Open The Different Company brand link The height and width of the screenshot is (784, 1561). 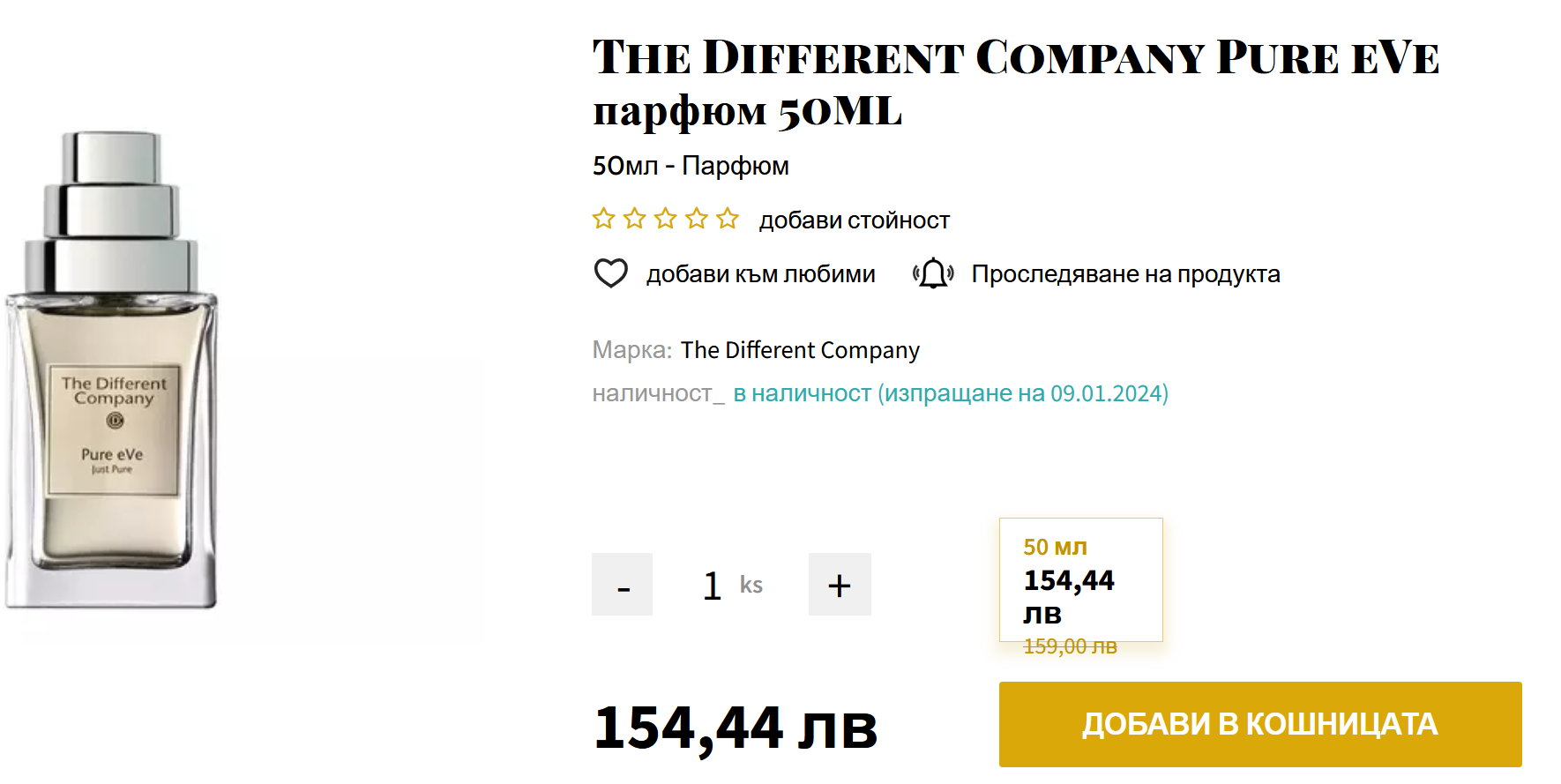[x=800, y=350]
